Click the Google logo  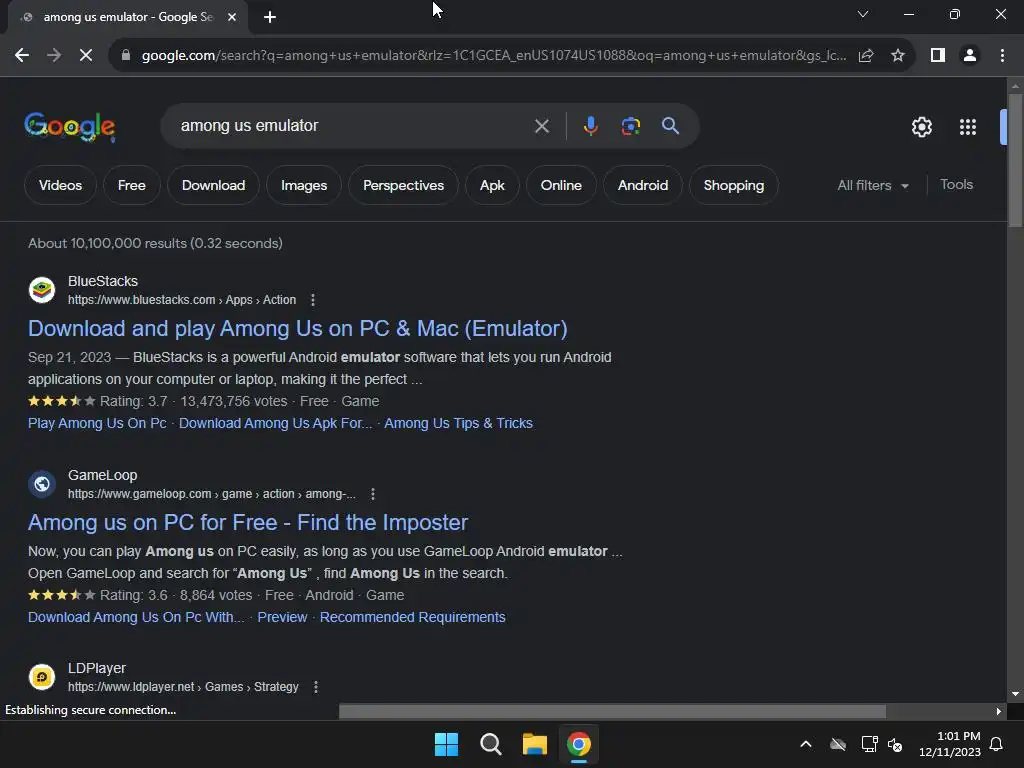(69, 127)
